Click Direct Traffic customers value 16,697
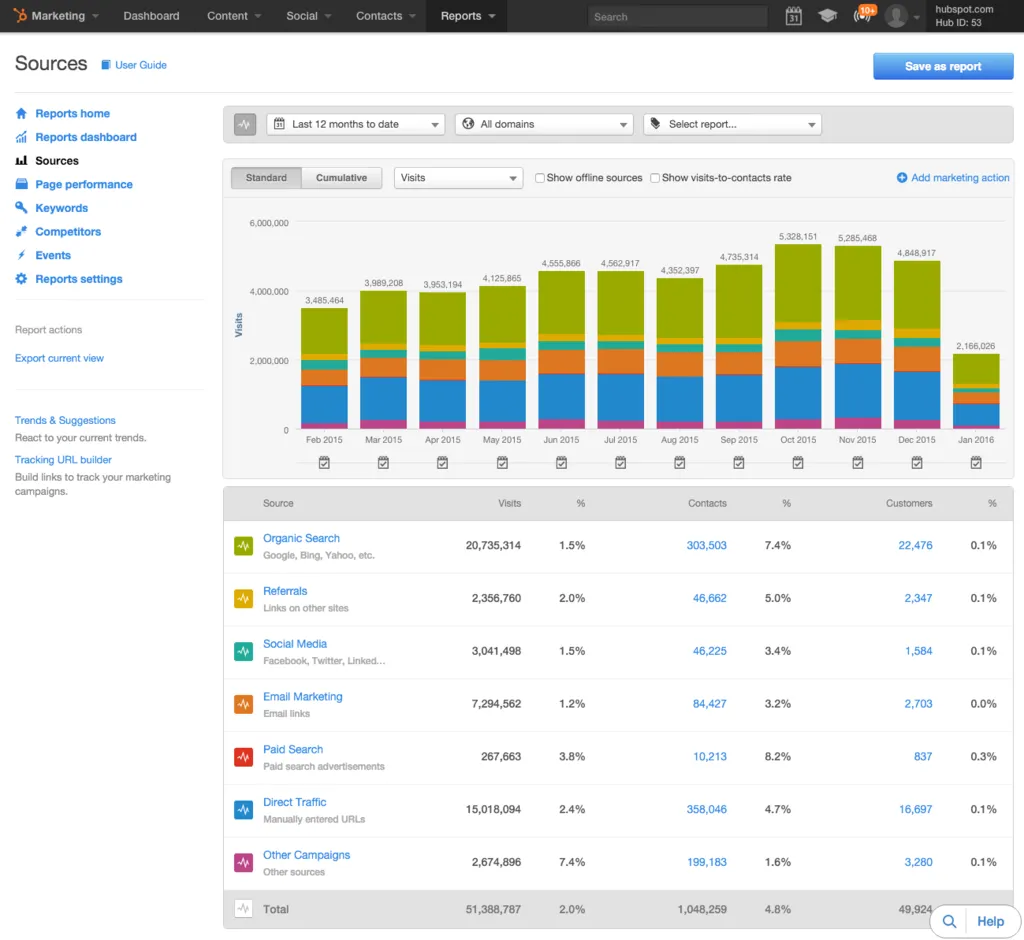This screenshot has height=940, width=1024. pos(915,809)
